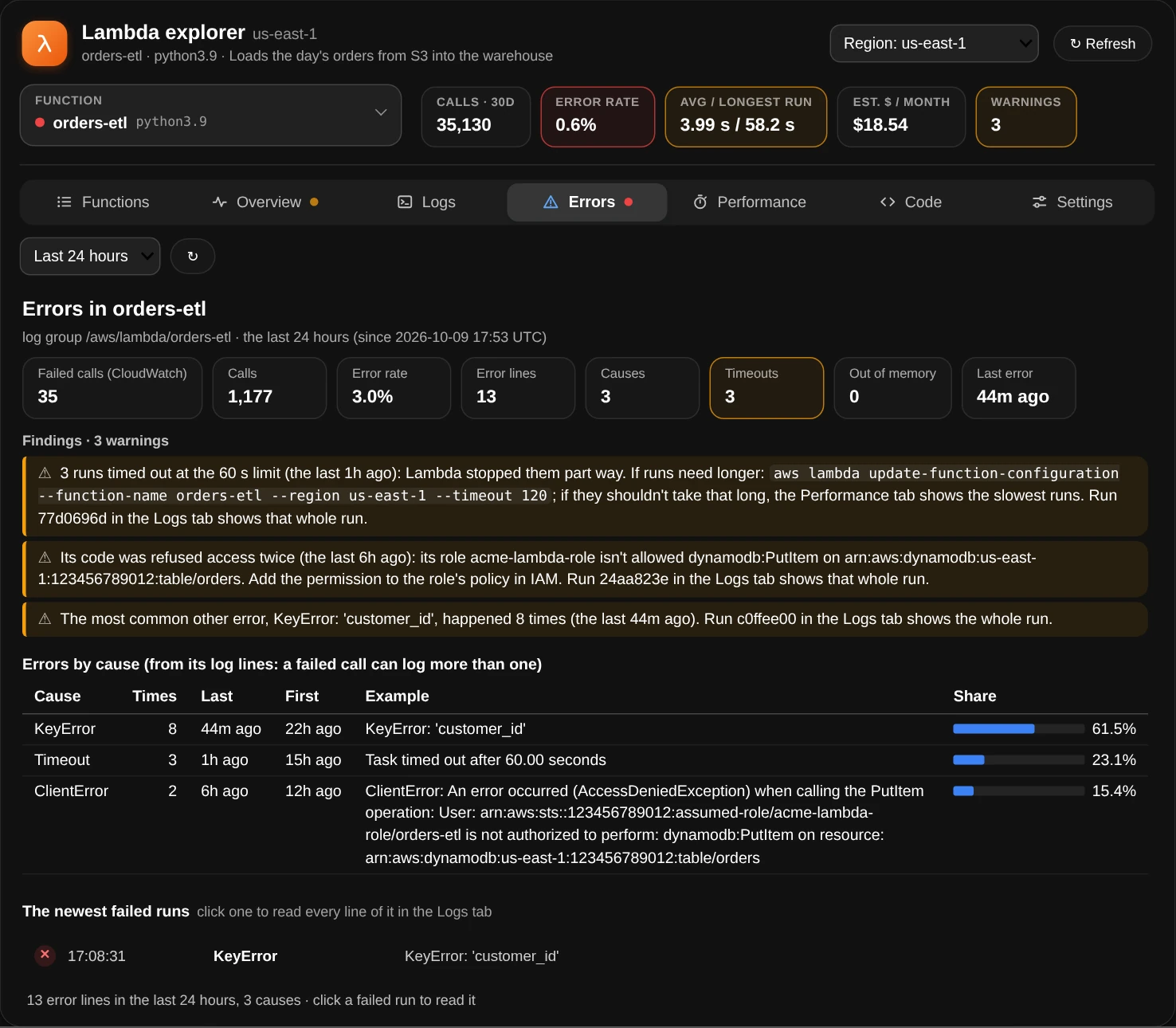This screenshot has height=1028, width=1176.
Task: Click the warning icon on KeyError finding
Action: tap(45, 619)
